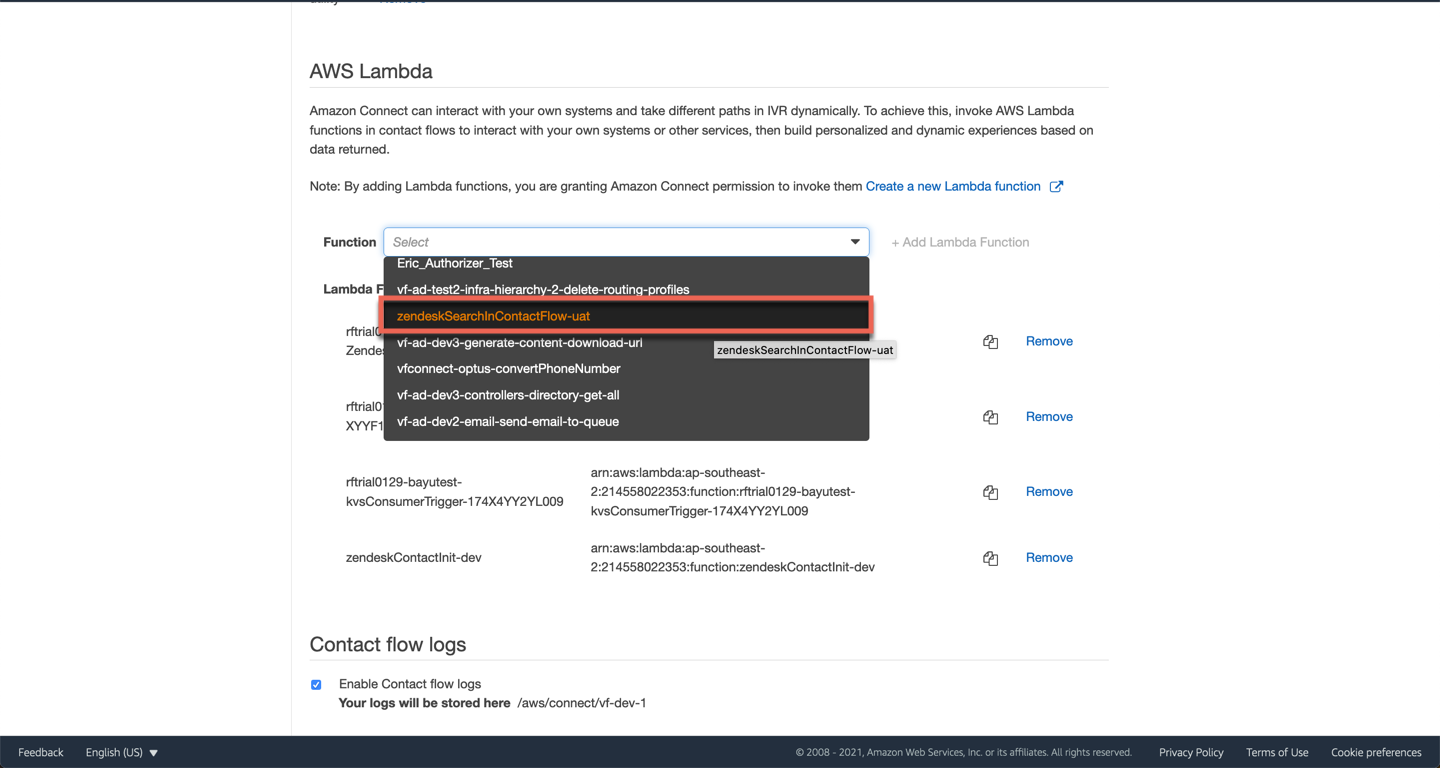Choose Eric_Authorizer_Test from the list
Screen dimensions: 1440x768
click(455, 264)
